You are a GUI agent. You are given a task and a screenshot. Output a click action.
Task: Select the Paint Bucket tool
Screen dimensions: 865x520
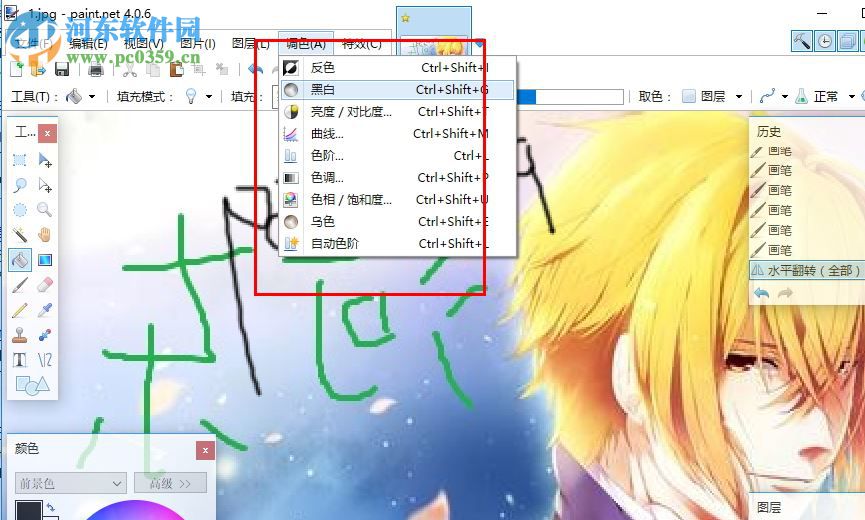pos(20,260)
